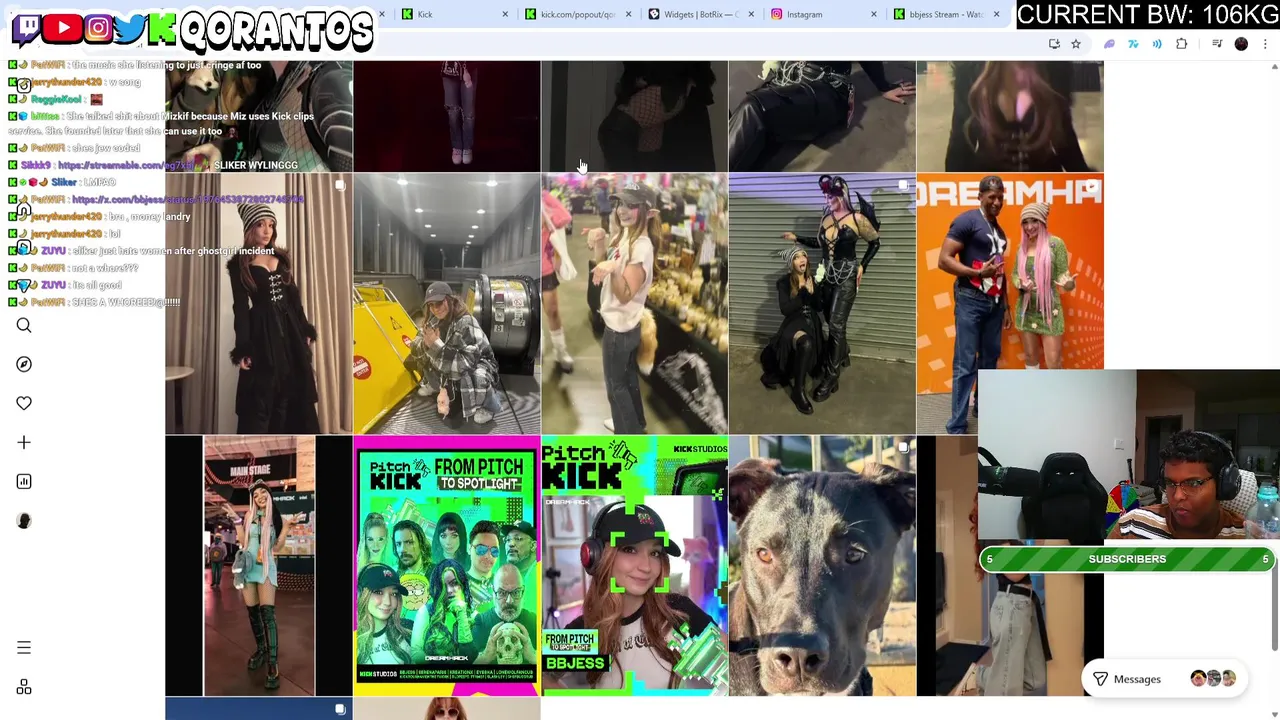
Task: Close the Kick browser tab
Action: [x=505, y=14]
